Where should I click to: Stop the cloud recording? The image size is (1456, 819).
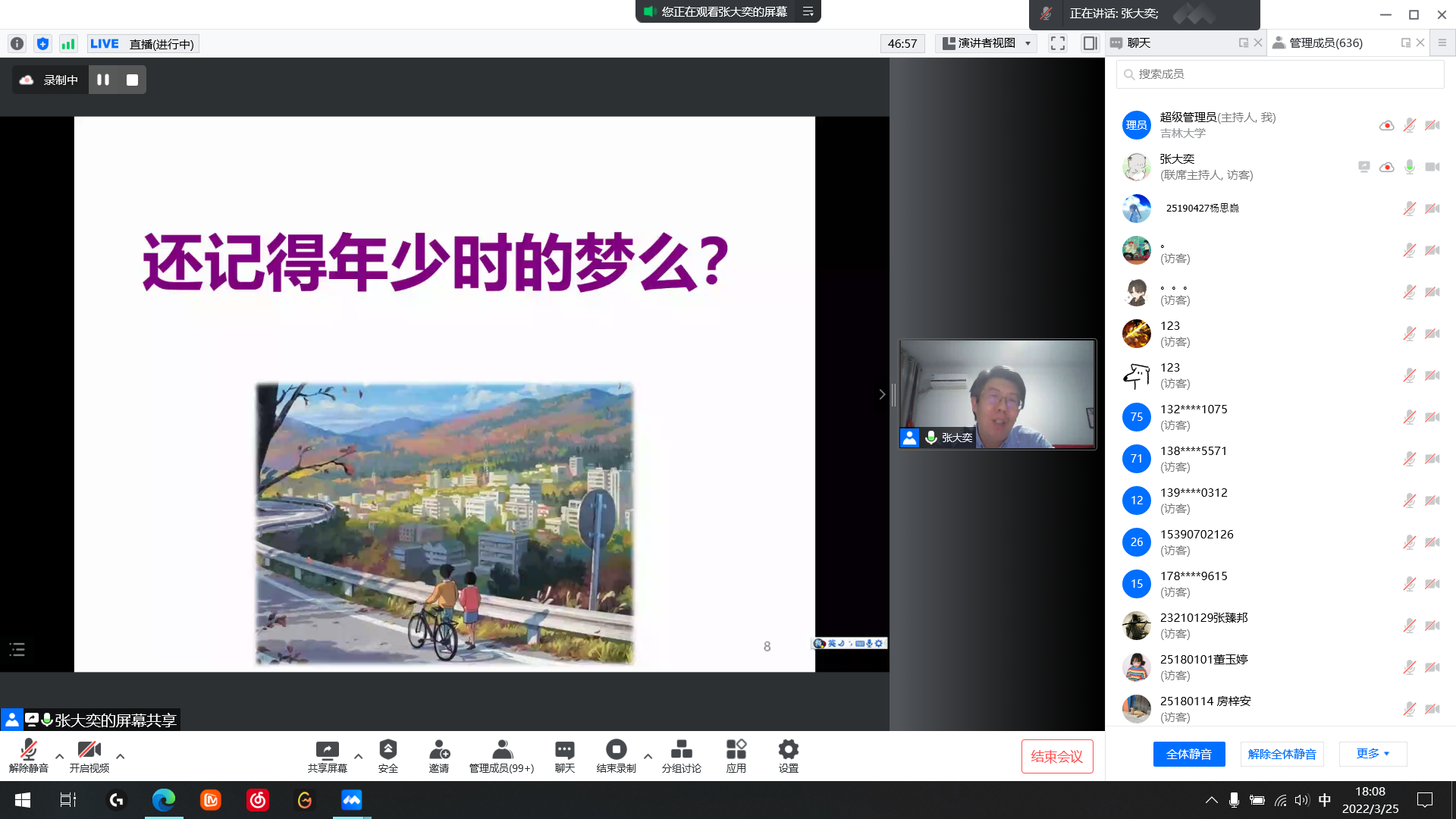(132, 80)
